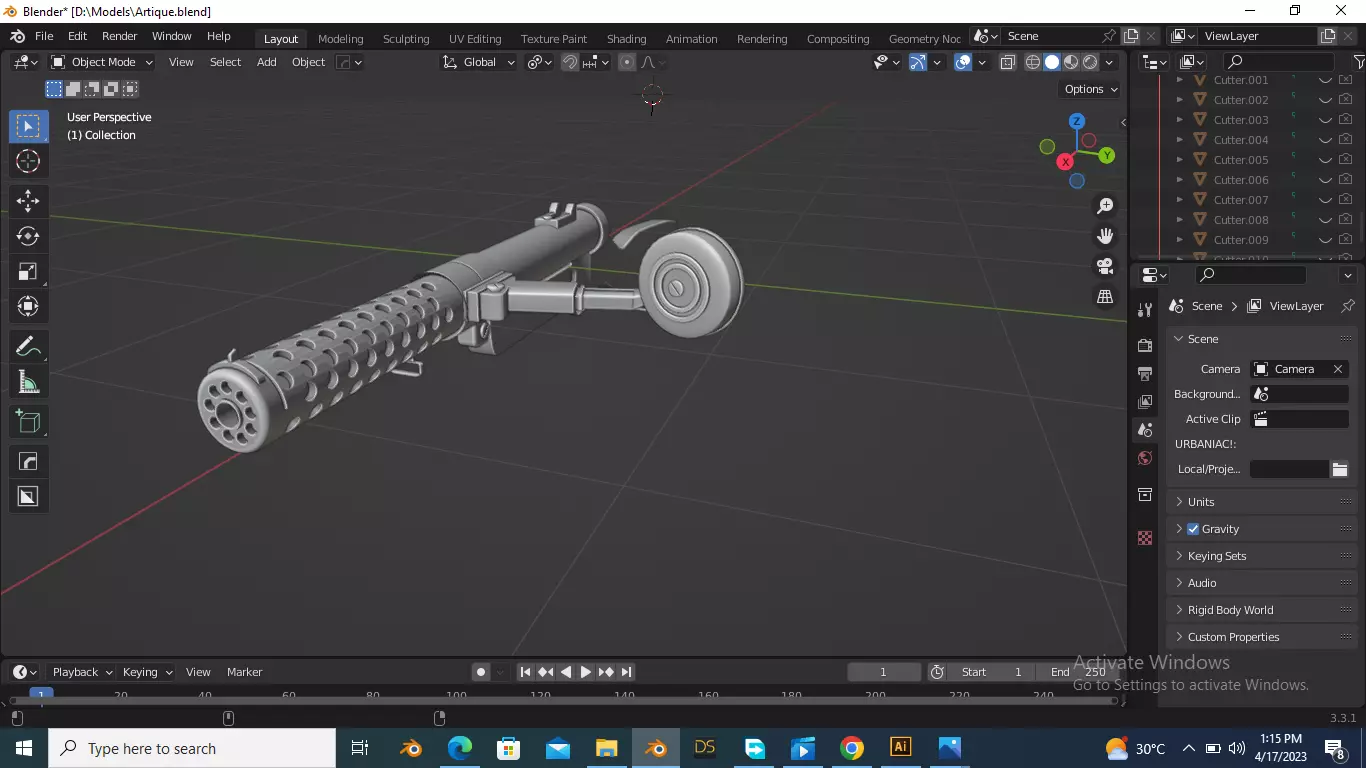Disable Cutter.002 in renders

(1346, 100)
